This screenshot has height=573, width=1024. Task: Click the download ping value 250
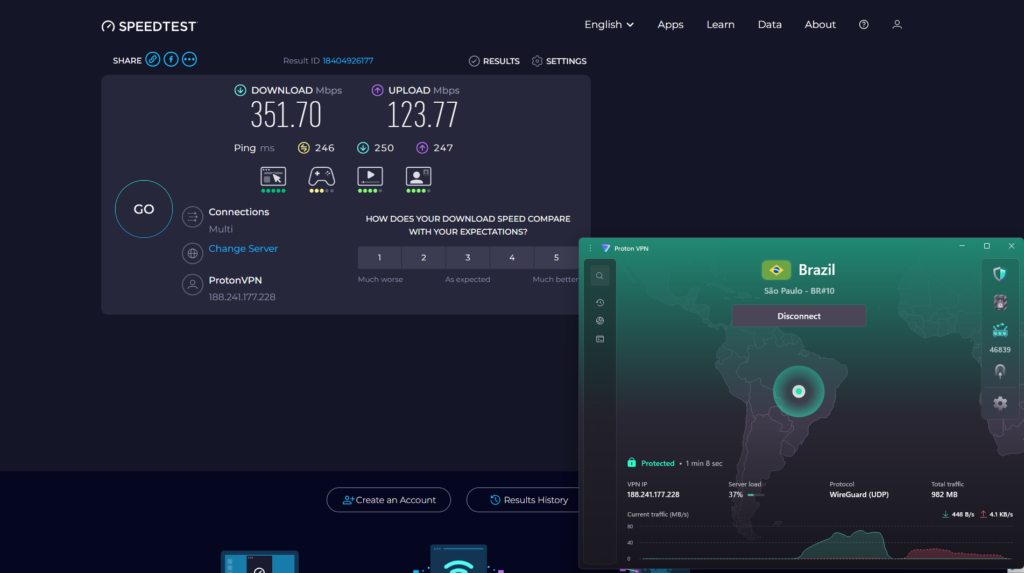pyautogui.click(x=384, y=148)
